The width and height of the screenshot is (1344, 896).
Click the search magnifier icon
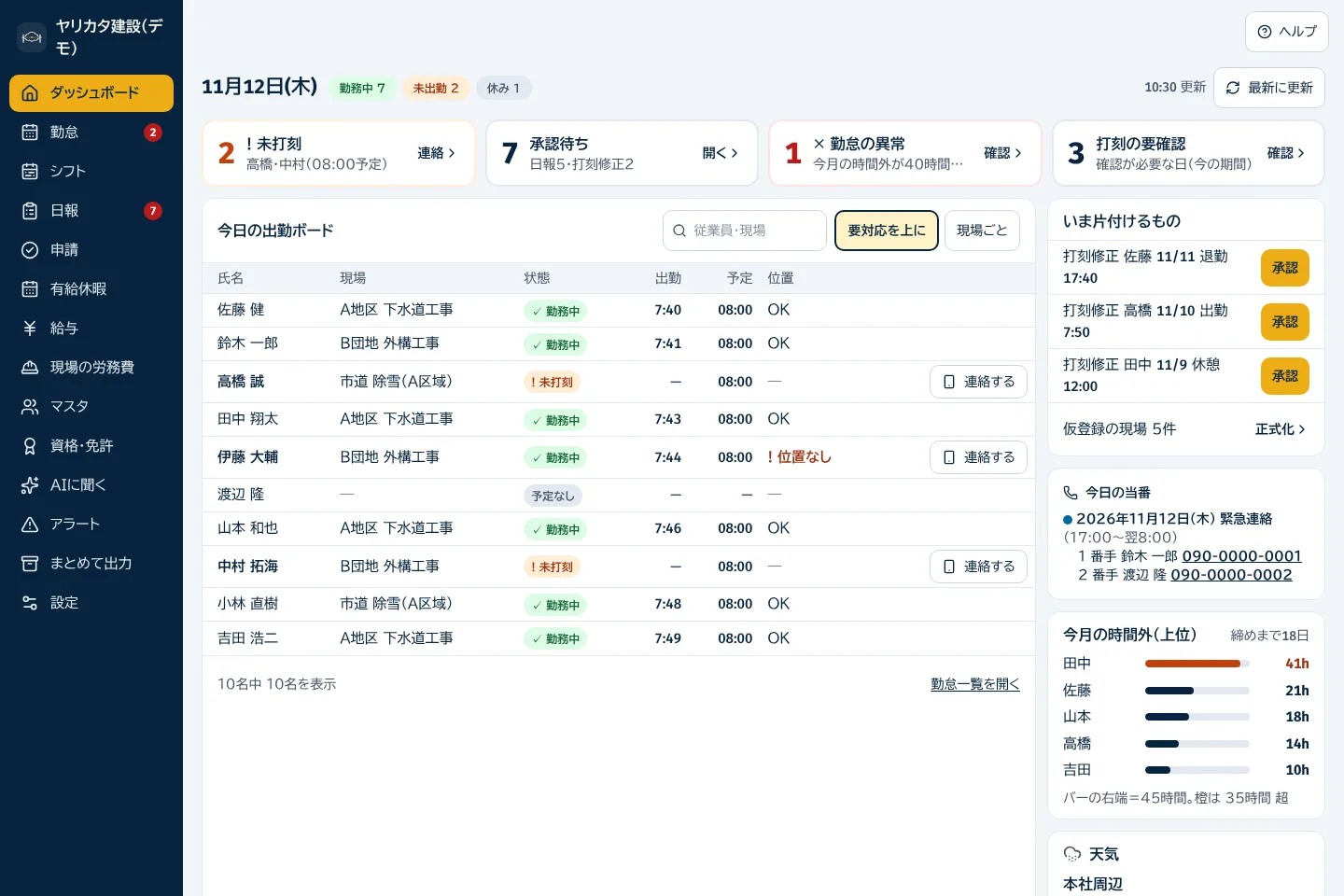[x=679, y=231]
